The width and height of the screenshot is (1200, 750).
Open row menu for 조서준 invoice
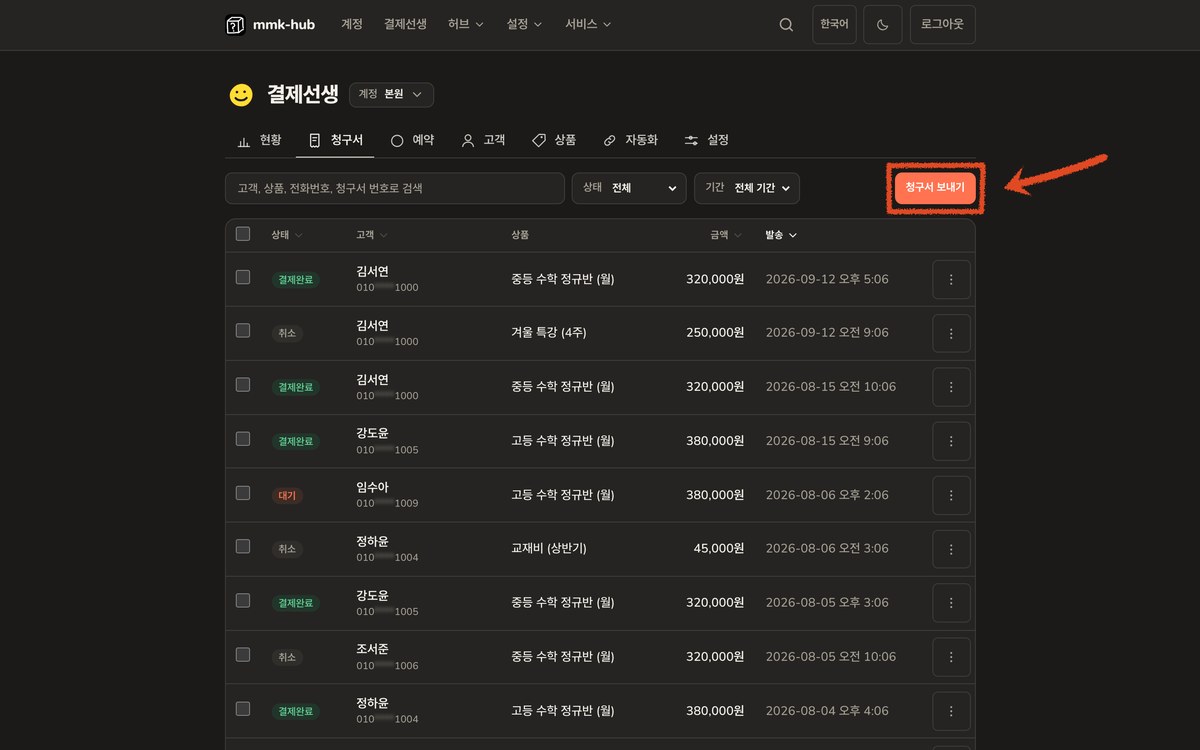[x=951, y=657]
